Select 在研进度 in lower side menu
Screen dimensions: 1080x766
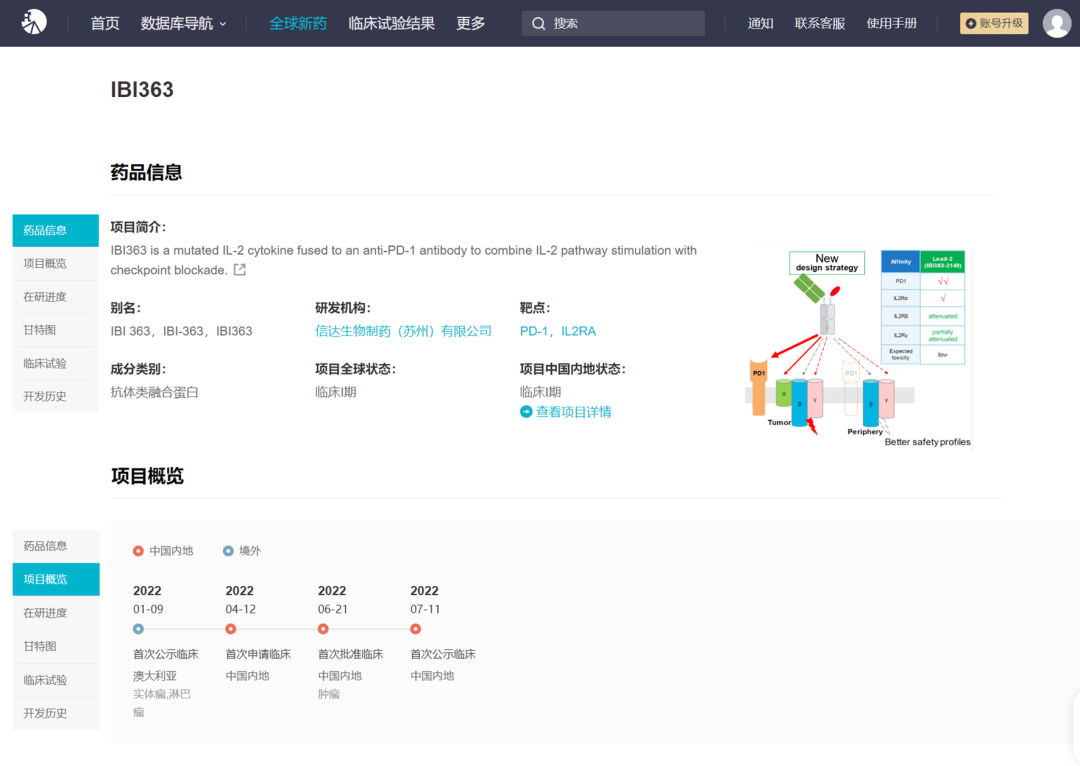[56, 613]
